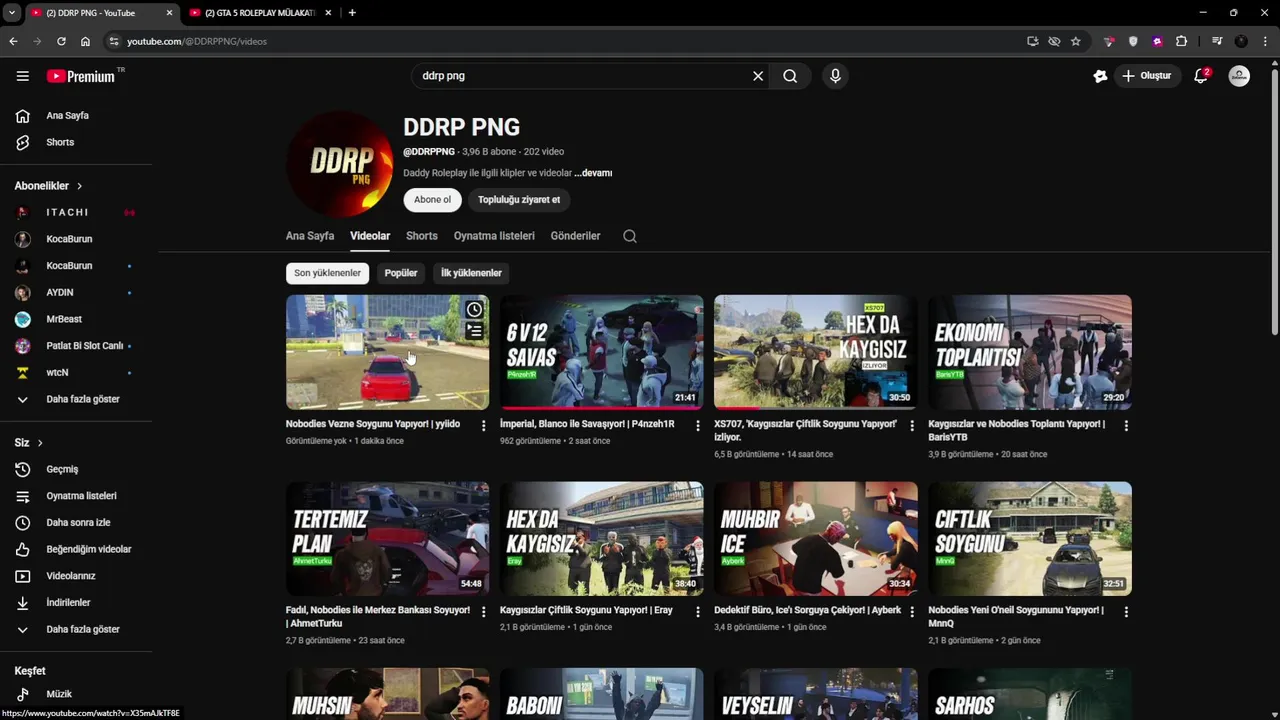
Task: Click the page vertical scrollbar
Action: coord(1274,200)
